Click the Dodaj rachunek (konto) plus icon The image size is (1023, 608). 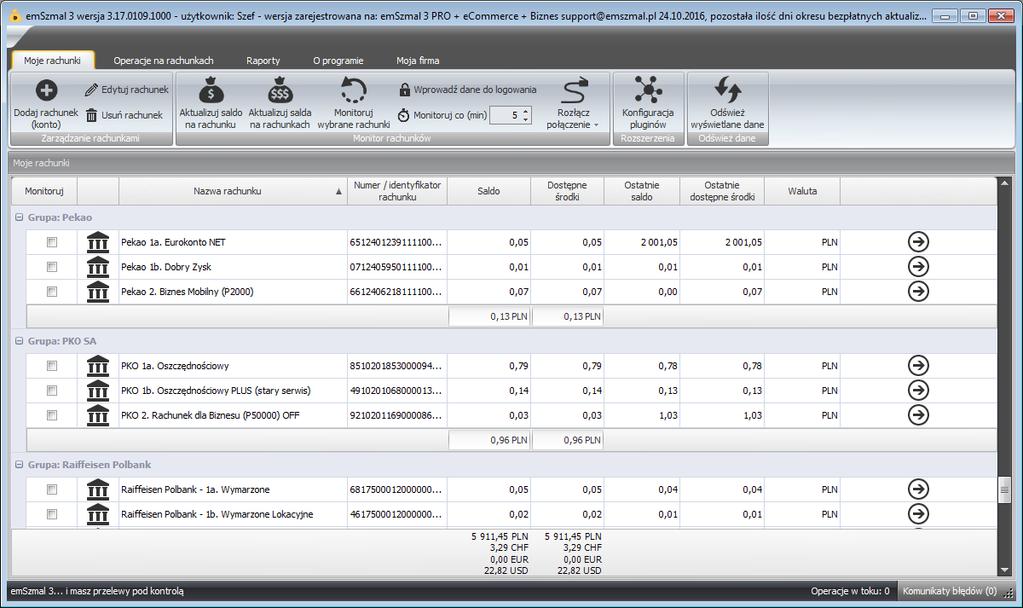46,90
